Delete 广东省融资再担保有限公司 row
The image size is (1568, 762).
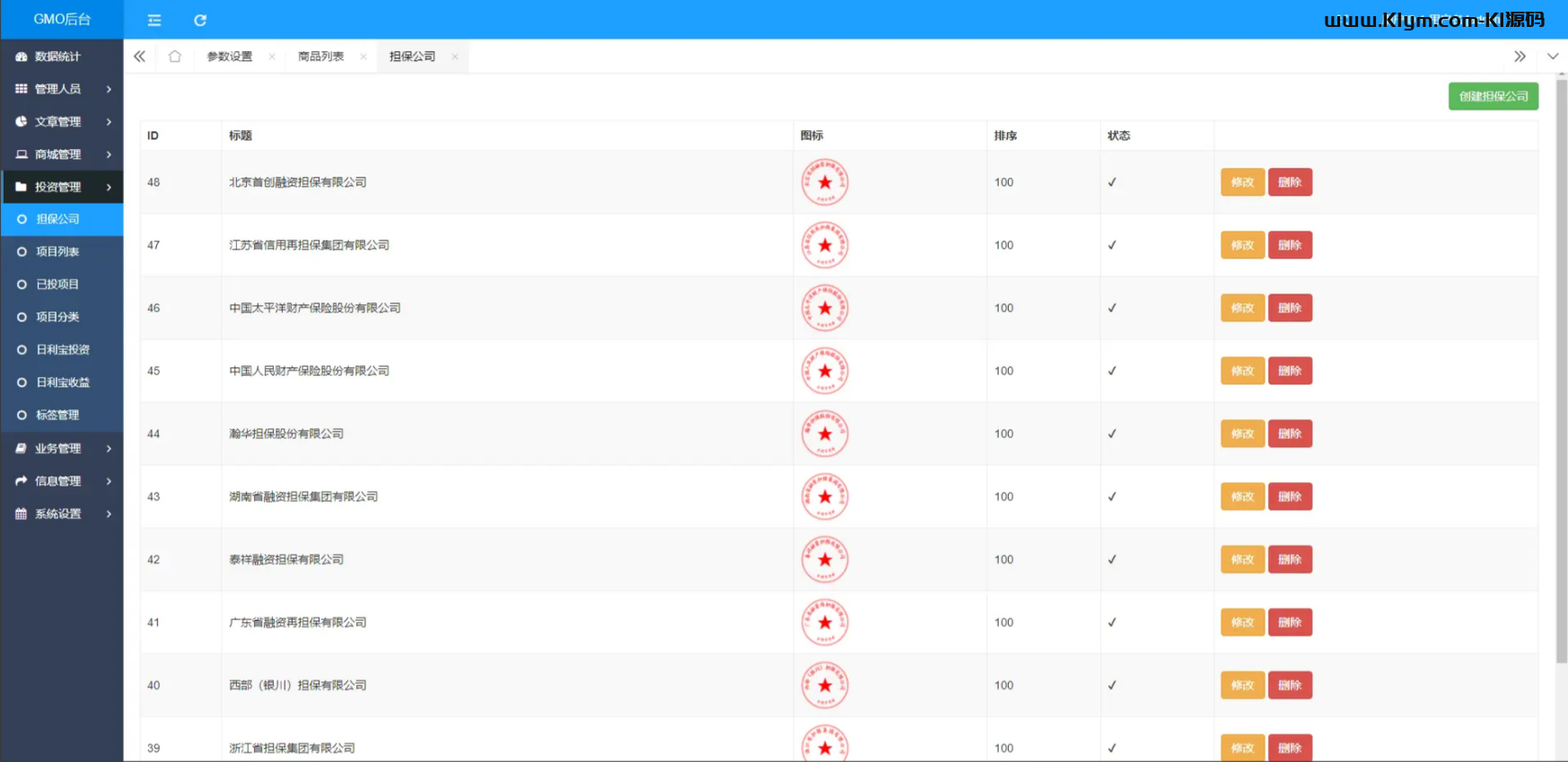[1290, 622]
